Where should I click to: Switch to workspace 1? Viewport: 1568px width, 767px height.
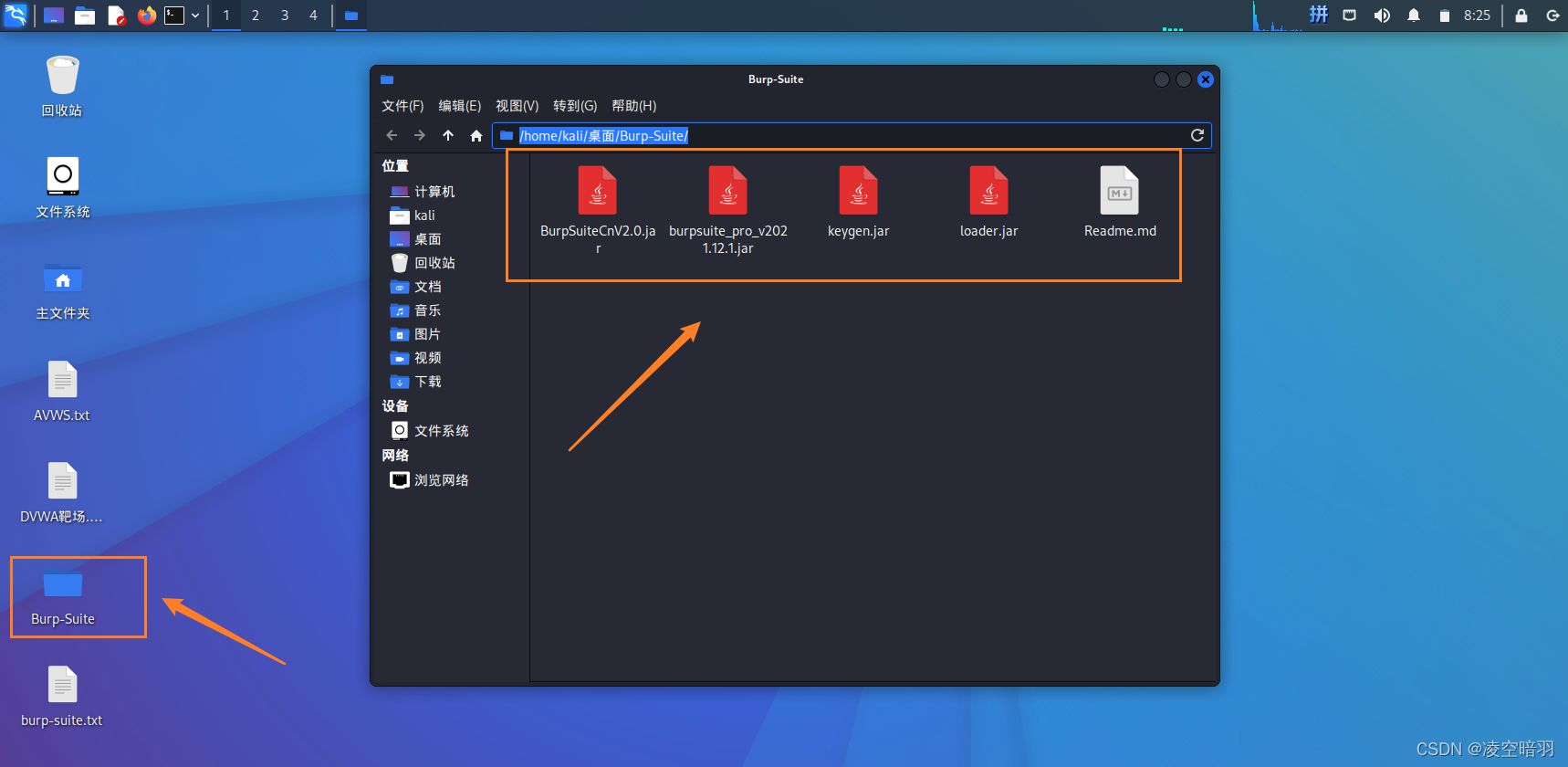coord(226,16)
